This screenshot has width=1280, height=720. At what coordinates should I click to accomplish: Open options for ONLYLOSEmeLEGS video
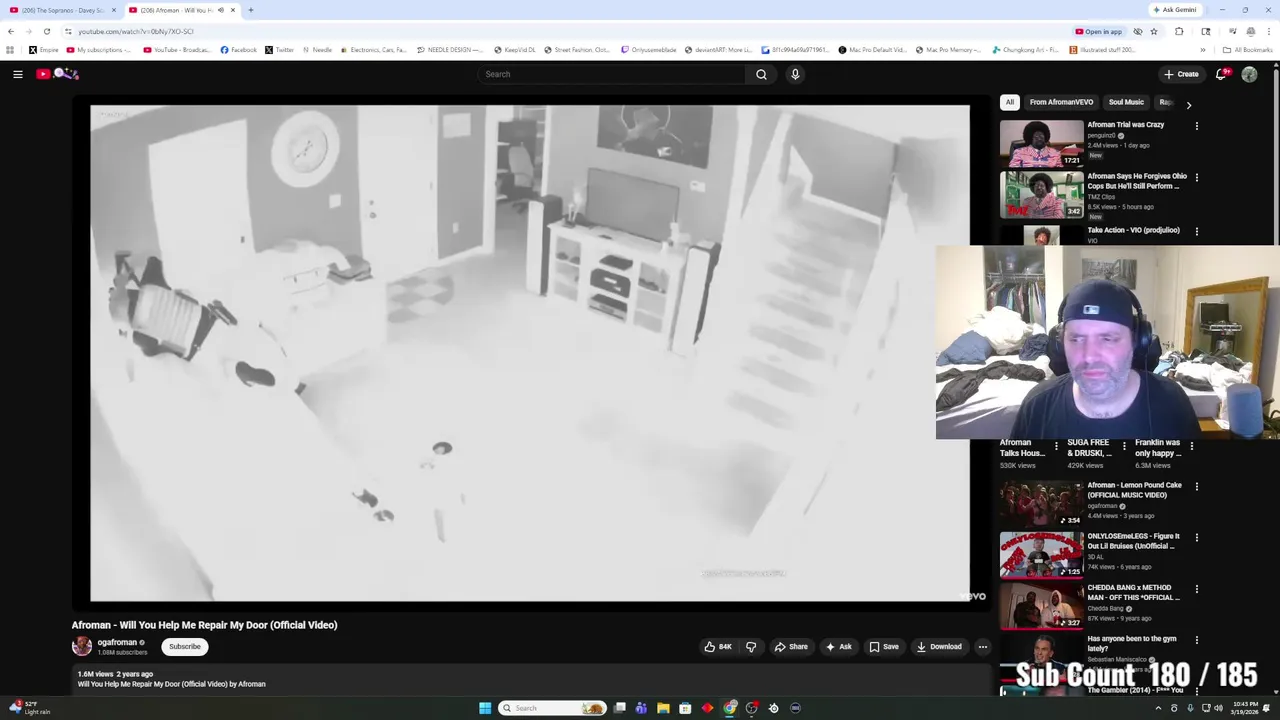pyautogui.click(x=1196, y=538)
